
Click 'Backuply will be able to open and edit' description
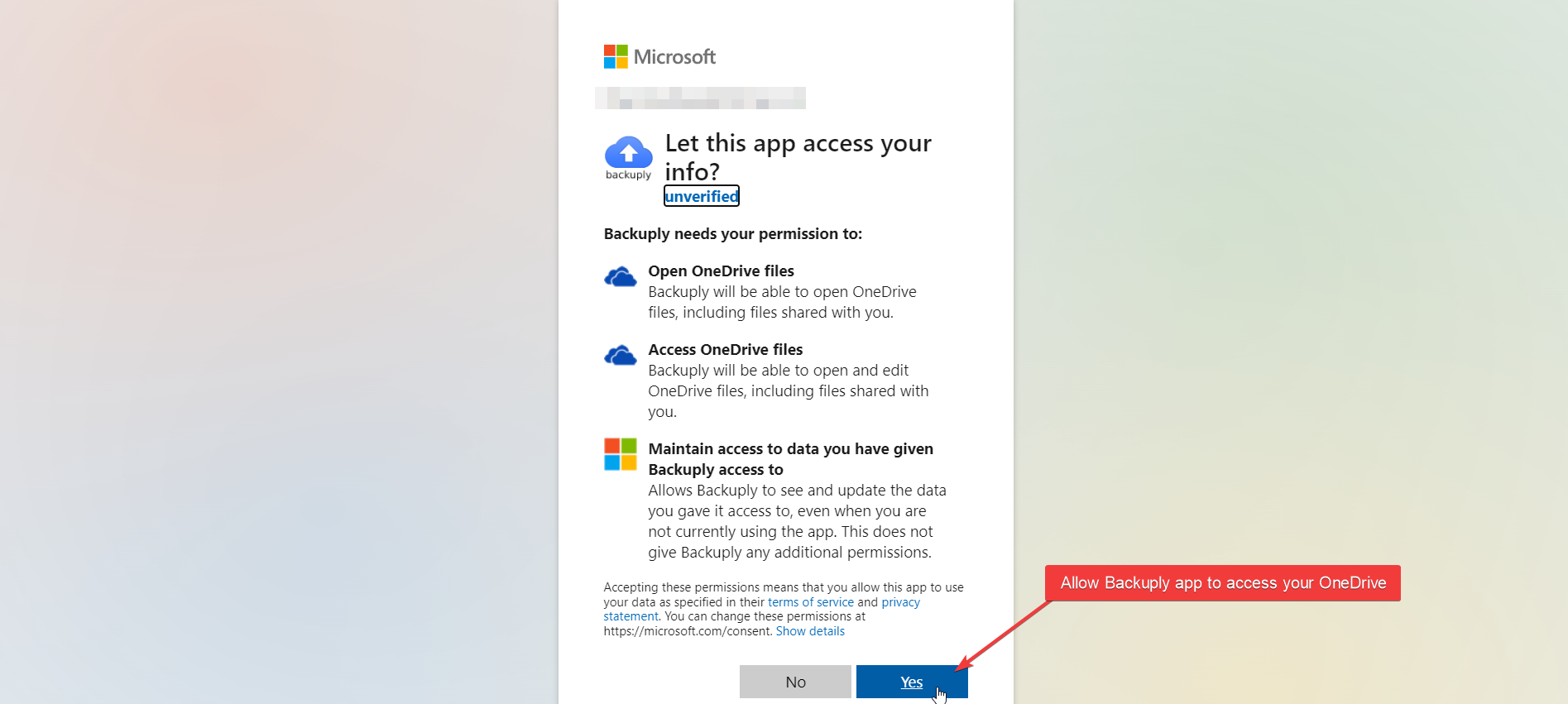pos(789,391)
